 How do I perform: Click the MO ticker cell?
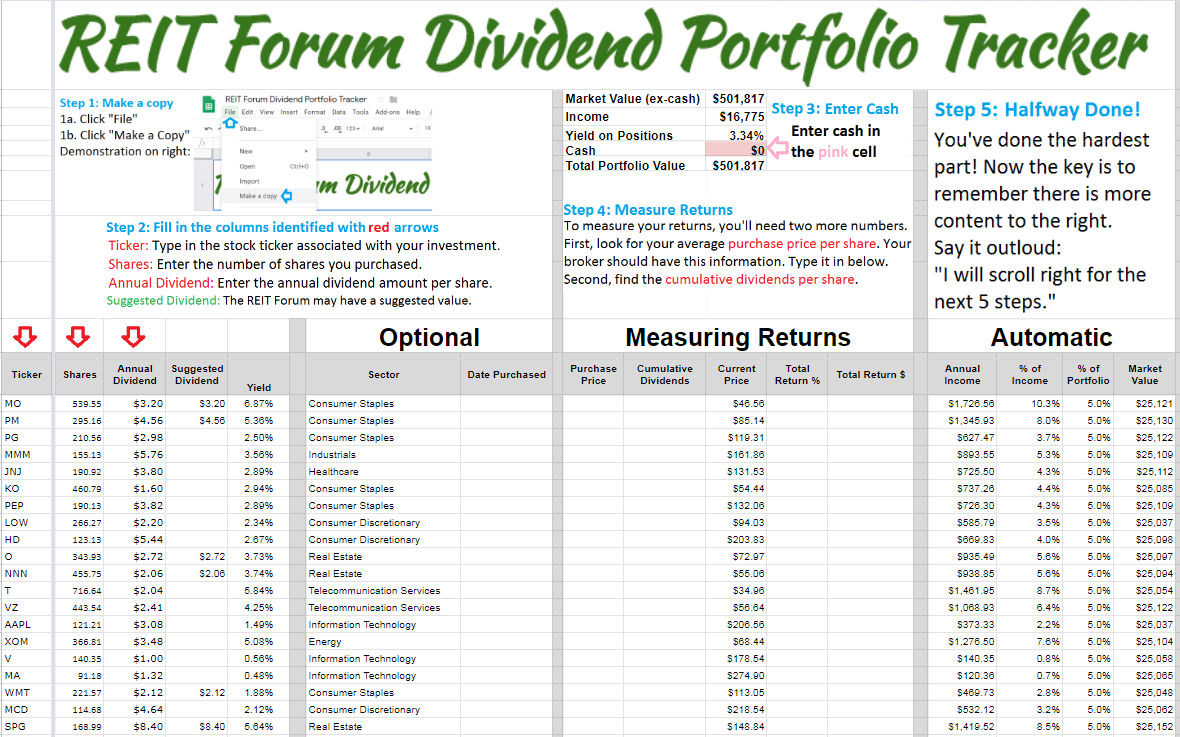[x=26, y=404]
